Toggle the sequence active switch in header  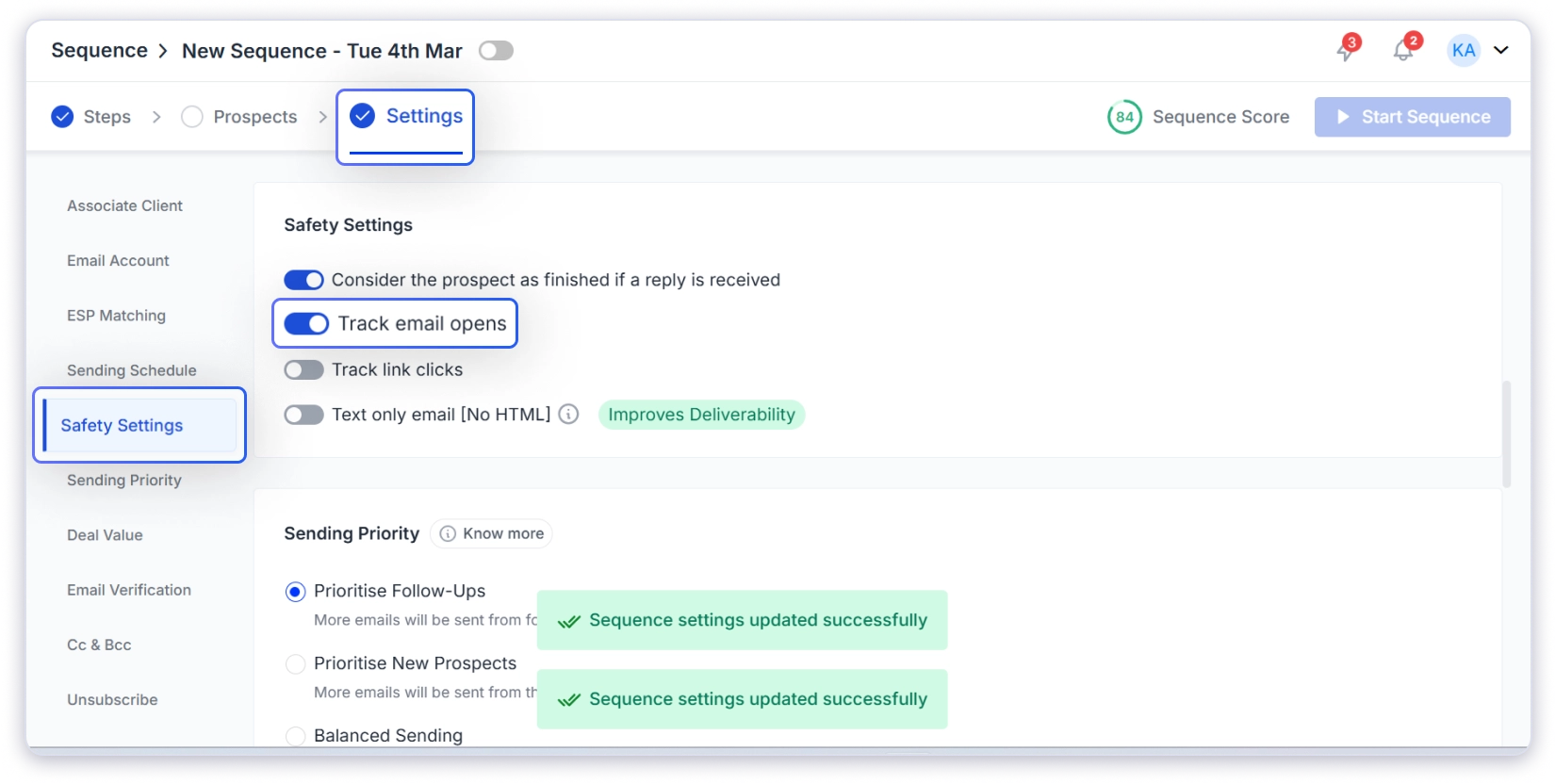coord(496,51)
